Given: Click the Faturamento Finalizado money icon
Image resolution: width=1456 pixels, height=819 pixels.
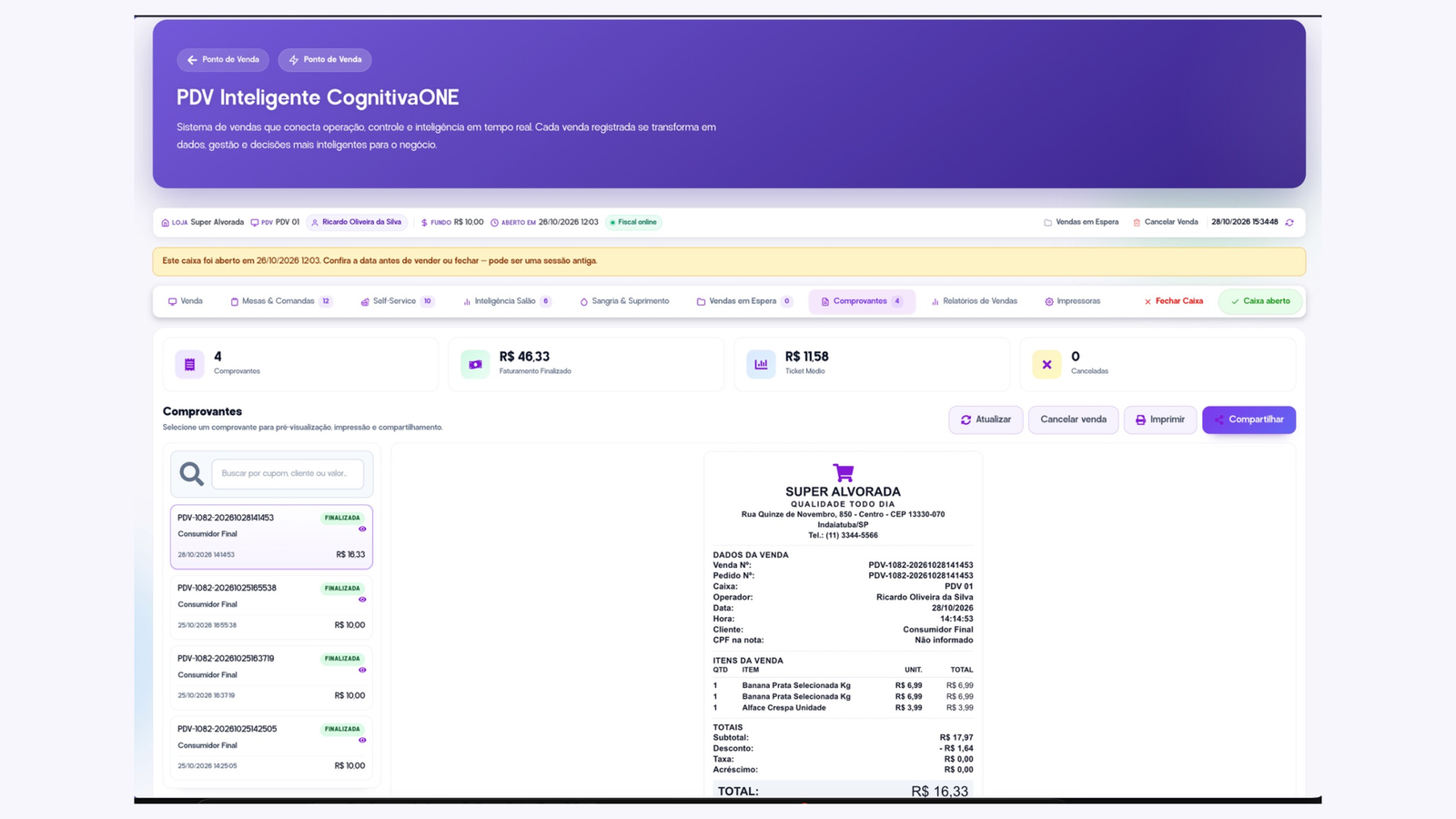Looking at the screenshot, I should click(x=475, y=364).
